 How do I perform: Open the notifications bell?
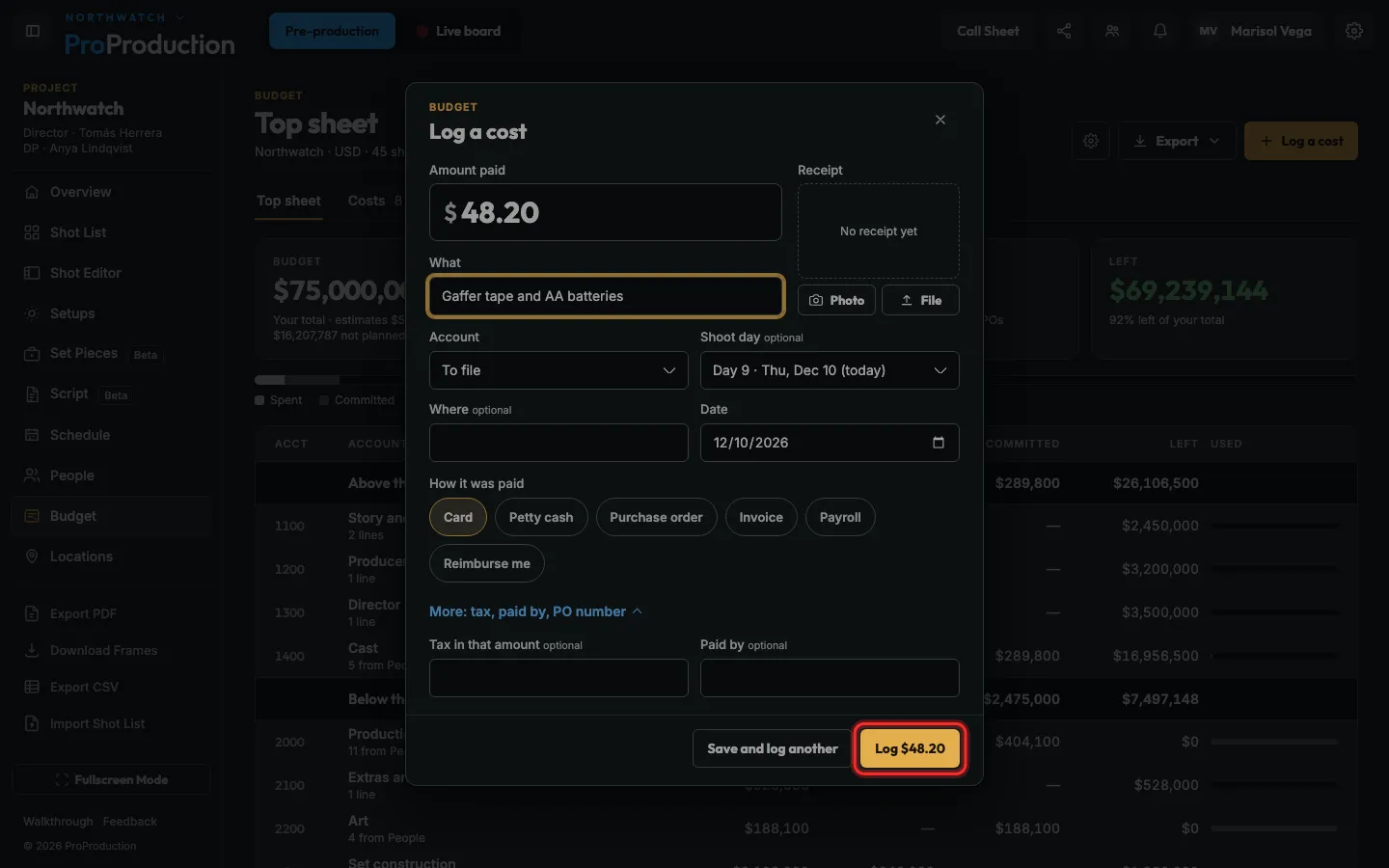(1160, 31)
